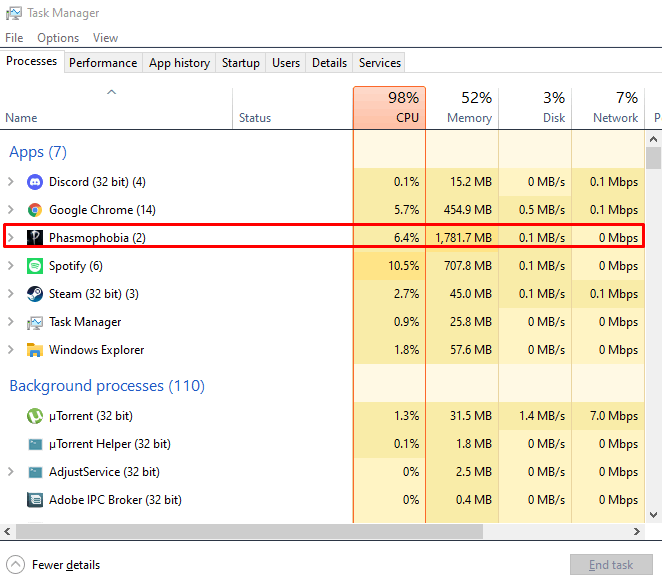Click the Google Chrome icon

point(35,210)
